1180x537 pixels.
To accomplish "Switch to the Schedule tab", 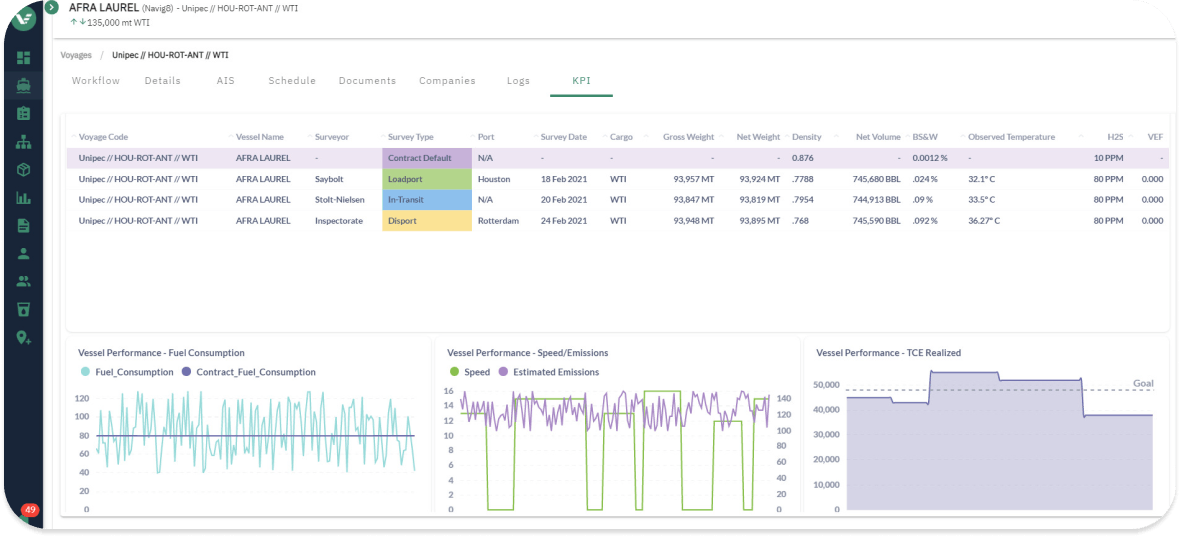I will pos(292,80).
